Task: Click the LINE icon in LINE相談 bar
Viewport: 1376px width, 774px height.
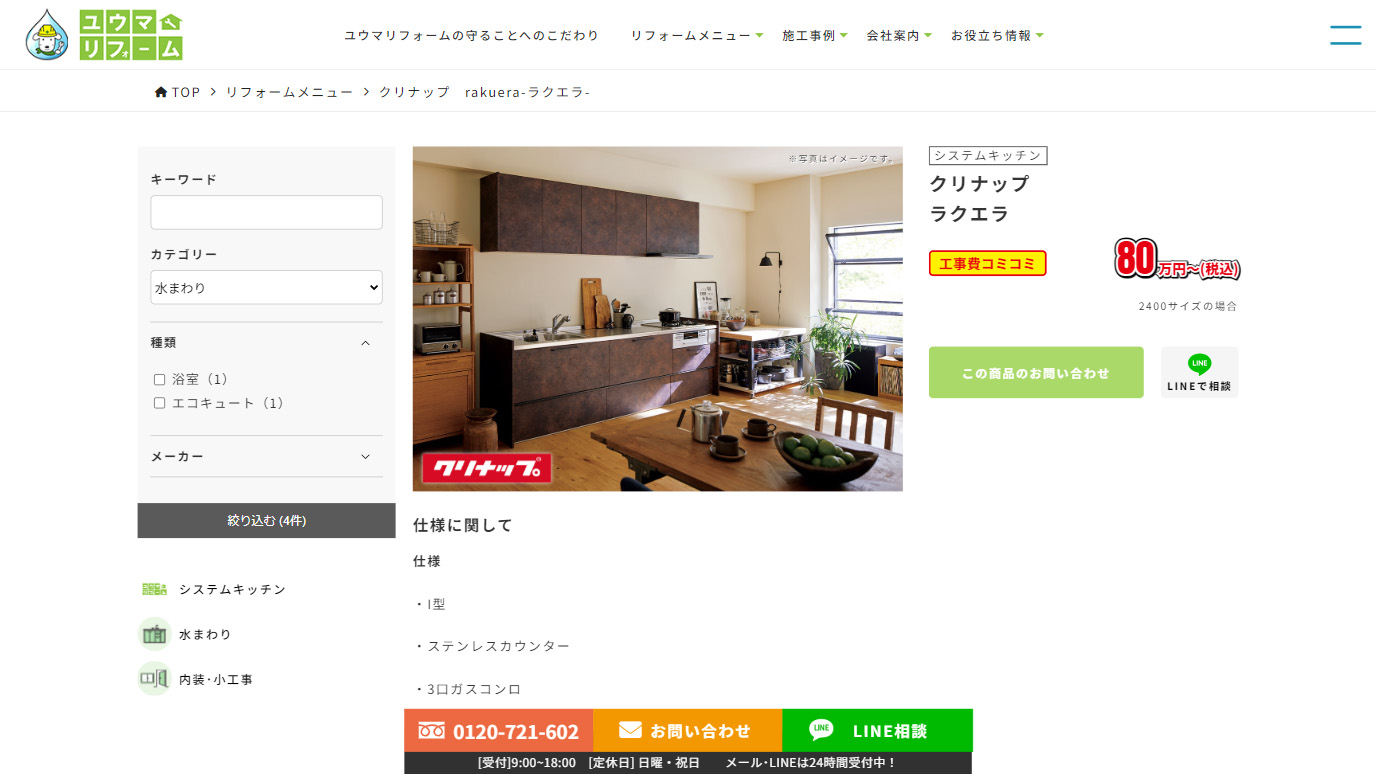Action: [821, 730]
